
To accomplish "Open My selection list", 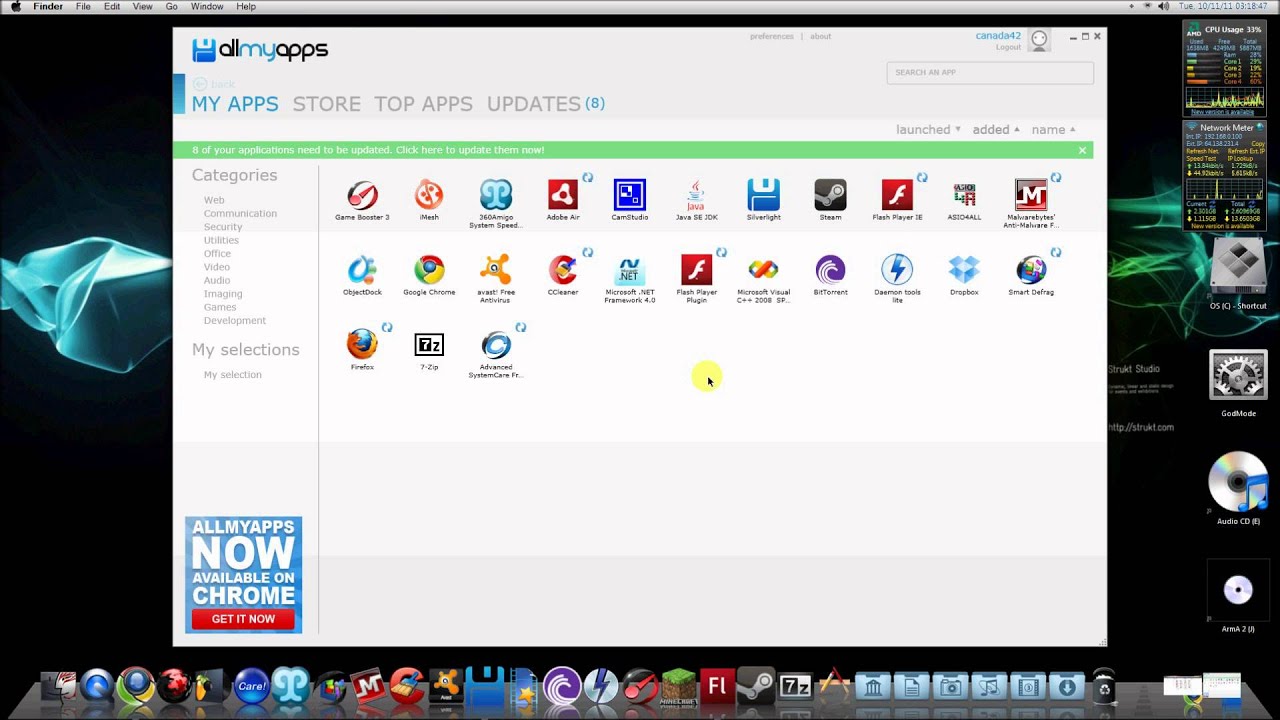I will (x=233, y=375).
